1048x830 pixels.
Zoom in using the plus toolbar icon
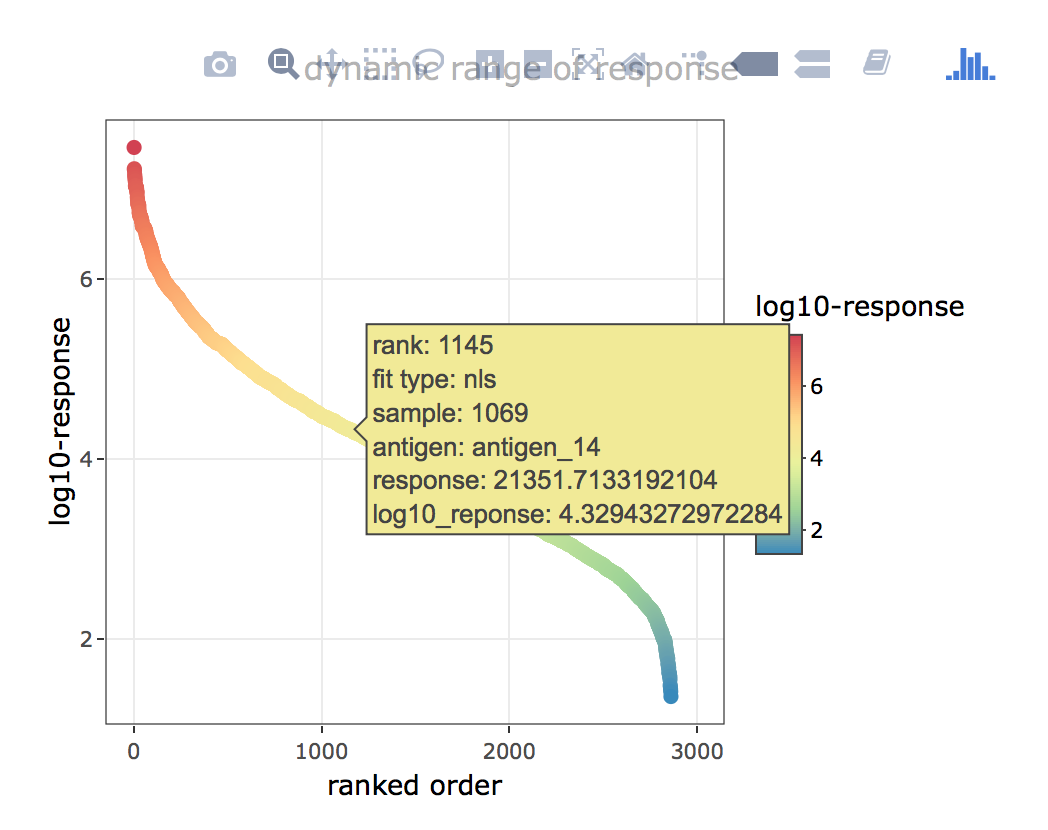point(488,65)
